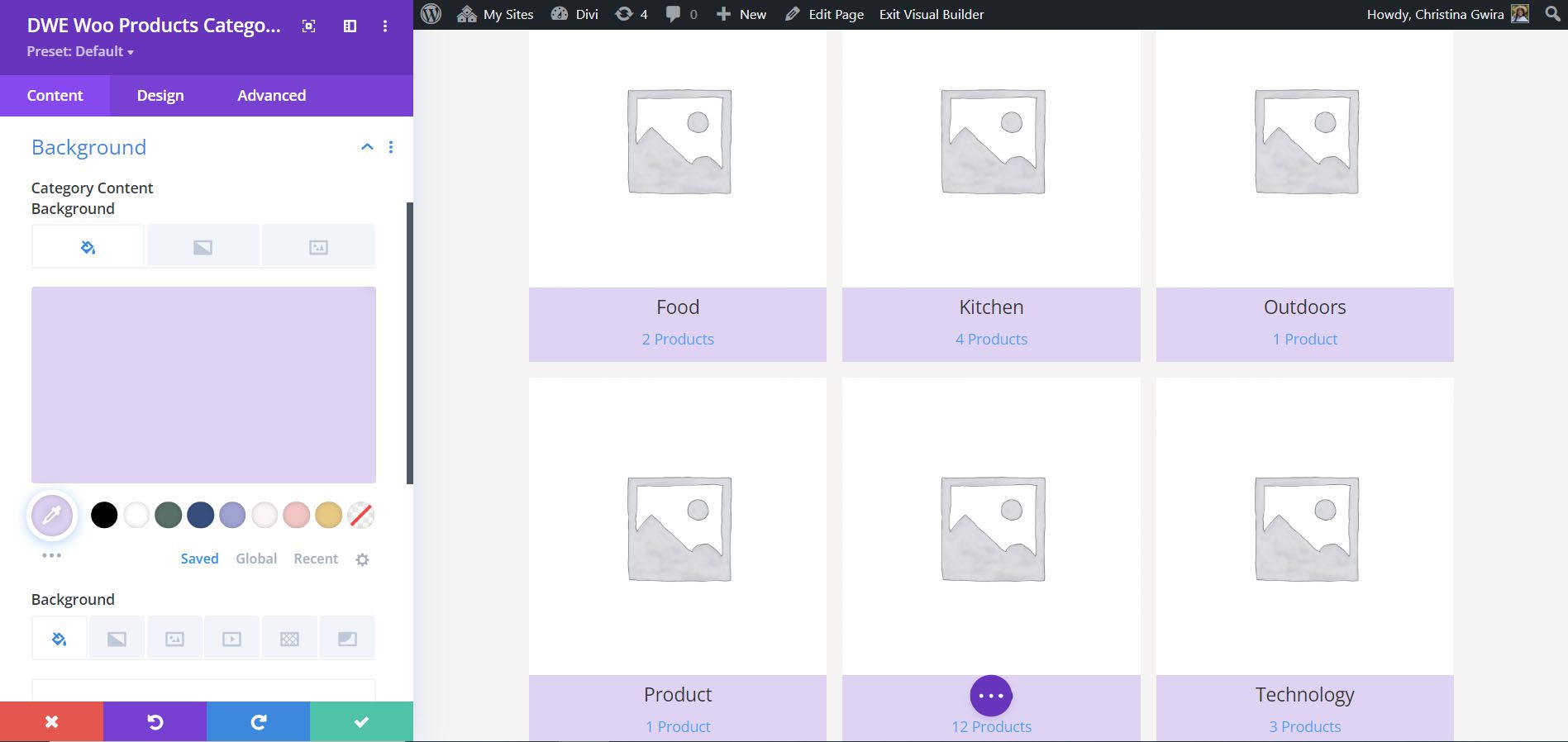
Task: Click the red discard changes button
Action: coord(51,721)
